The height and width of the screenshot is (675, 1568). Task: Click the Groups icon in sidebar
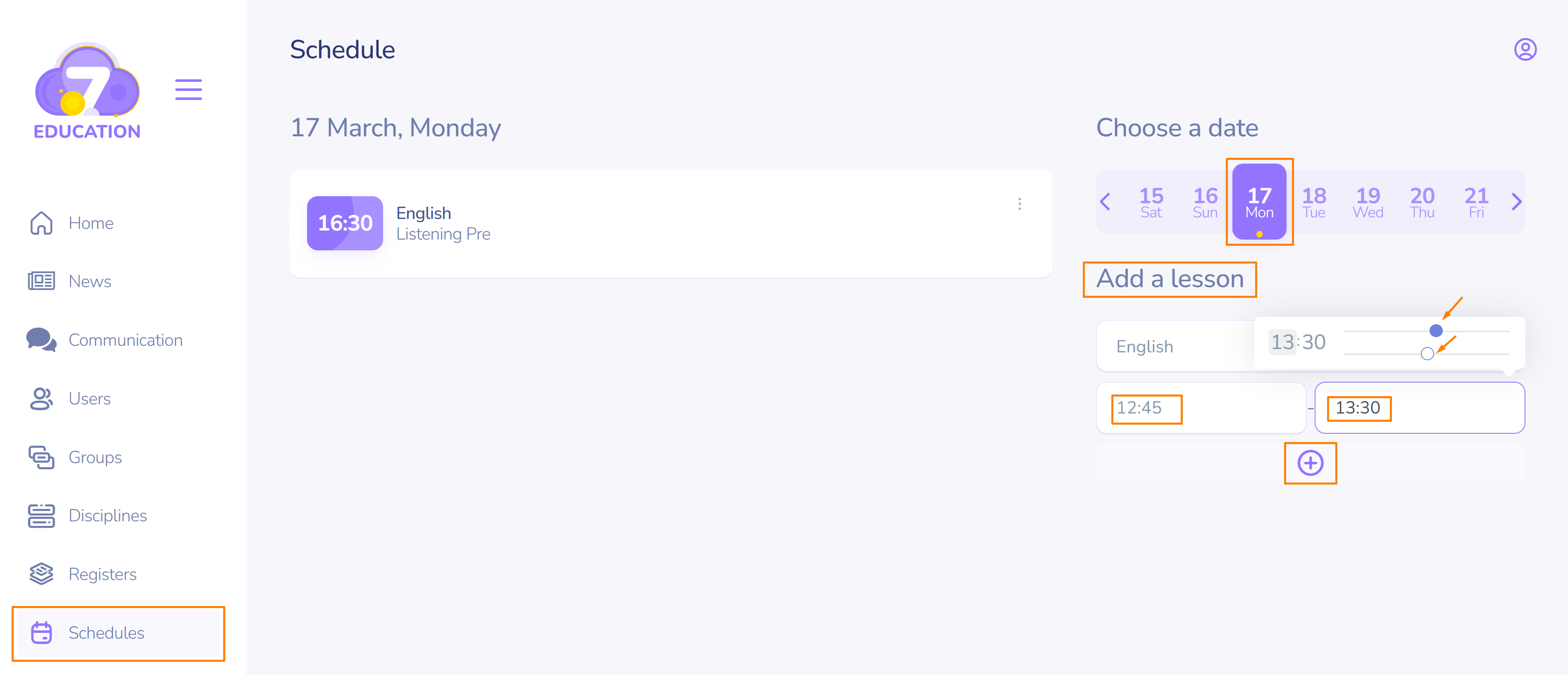click(x=41, y=457)
